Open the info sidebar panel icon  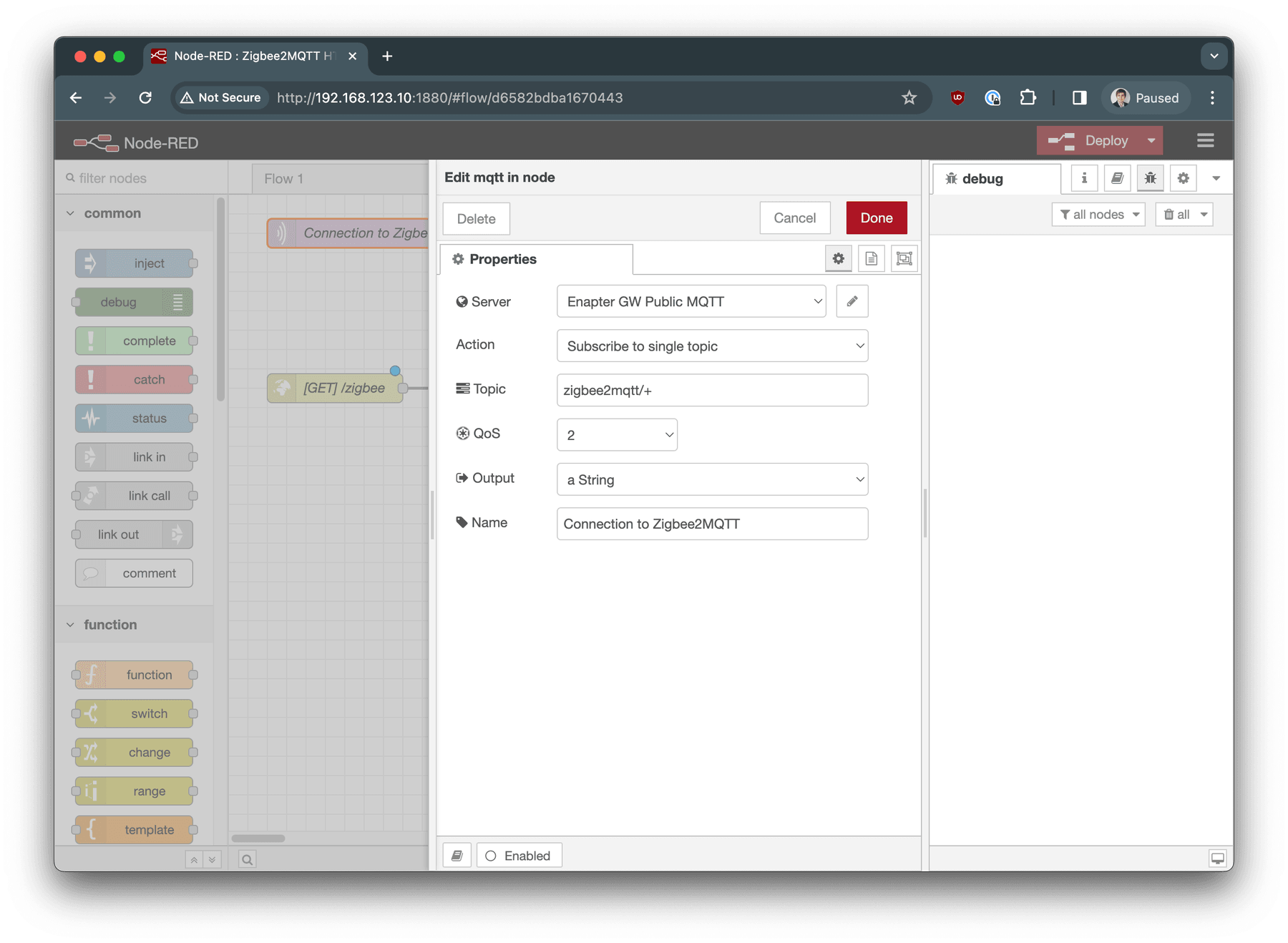1083,178
